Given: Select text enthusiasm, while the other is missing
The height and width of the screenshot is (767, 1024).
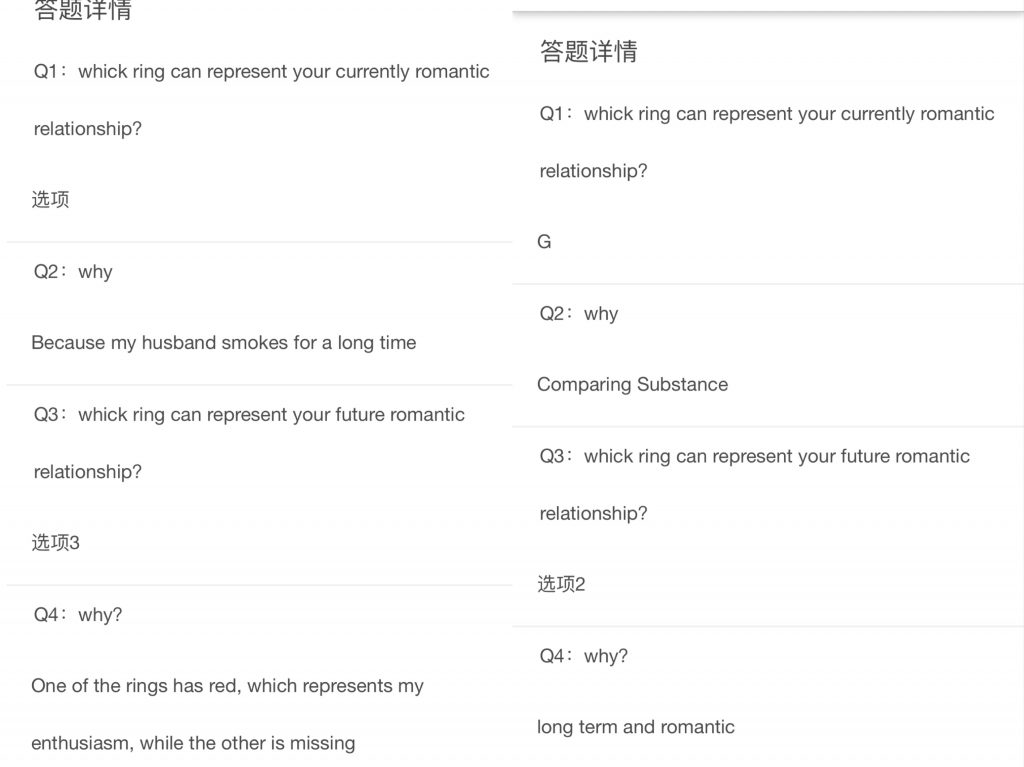Looking at the screenshot, I should pyautogui.click(x=193, y=743).
